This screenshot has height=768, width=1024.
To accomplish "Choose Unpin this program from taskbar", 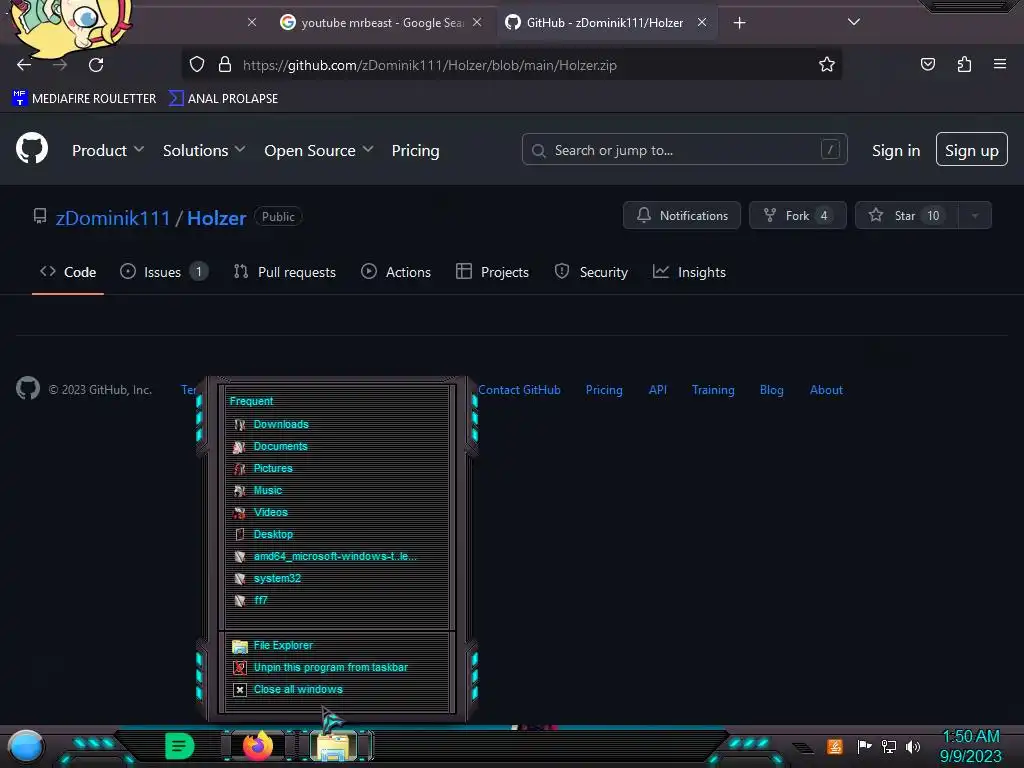I will point(337,667).
